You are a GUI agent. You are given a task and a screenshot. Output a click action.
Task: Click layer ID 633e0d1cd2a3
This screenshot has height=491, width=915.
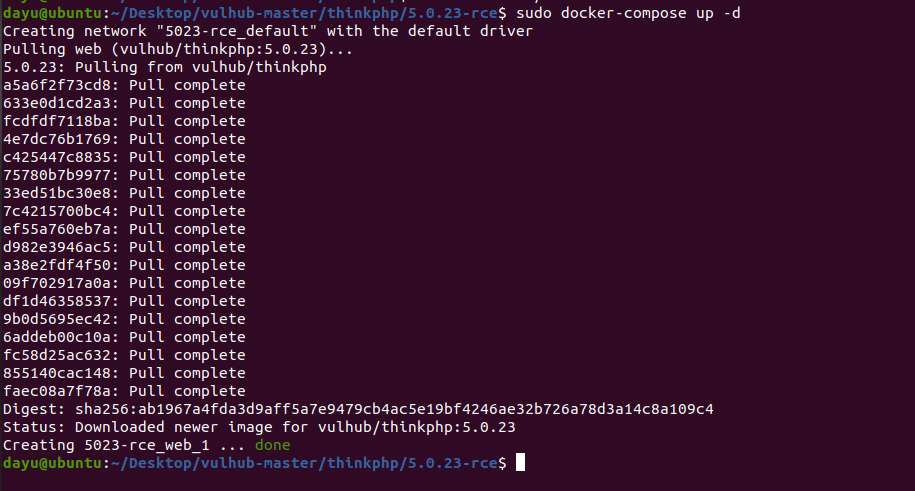coord(57,103)
